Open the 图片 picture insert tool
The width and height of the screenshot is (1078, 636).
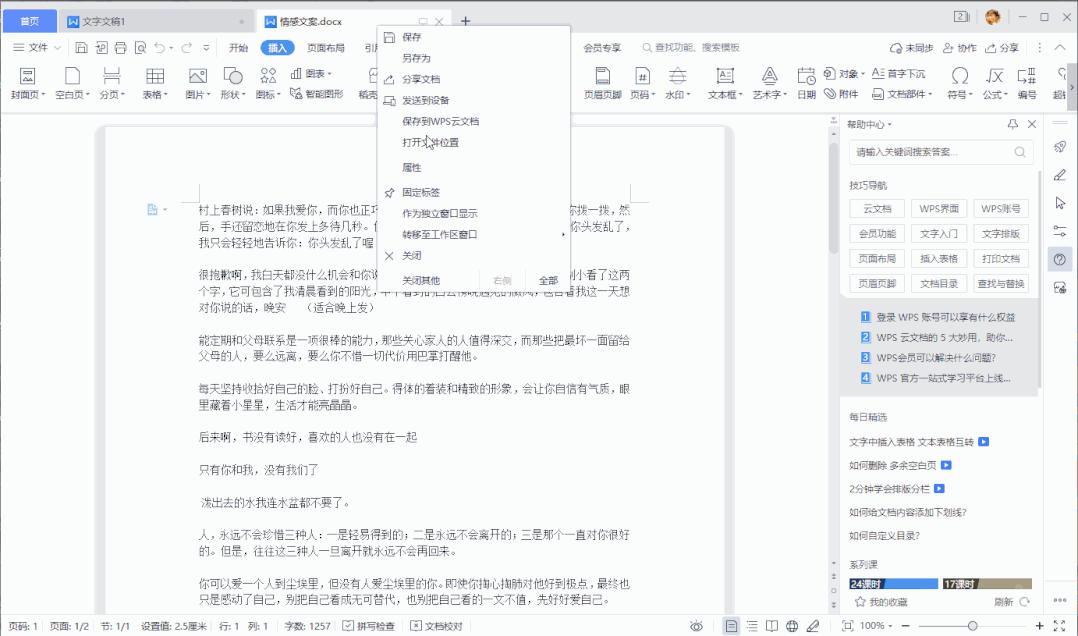pyautogui.click(x=197, y=85)
